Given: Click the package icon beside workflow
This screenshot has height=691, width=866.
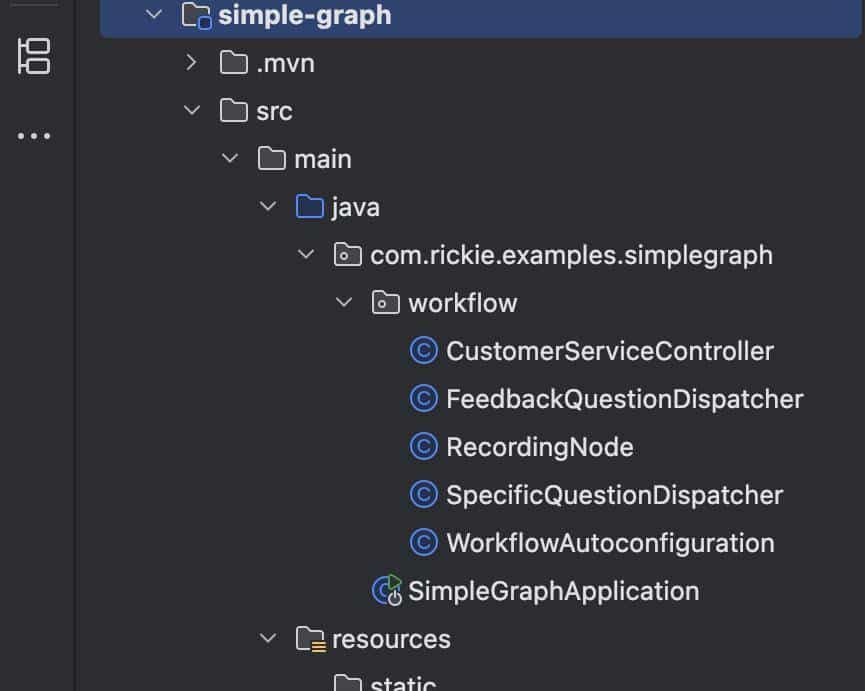Looking at the screenshot, I should coord(387,302).
